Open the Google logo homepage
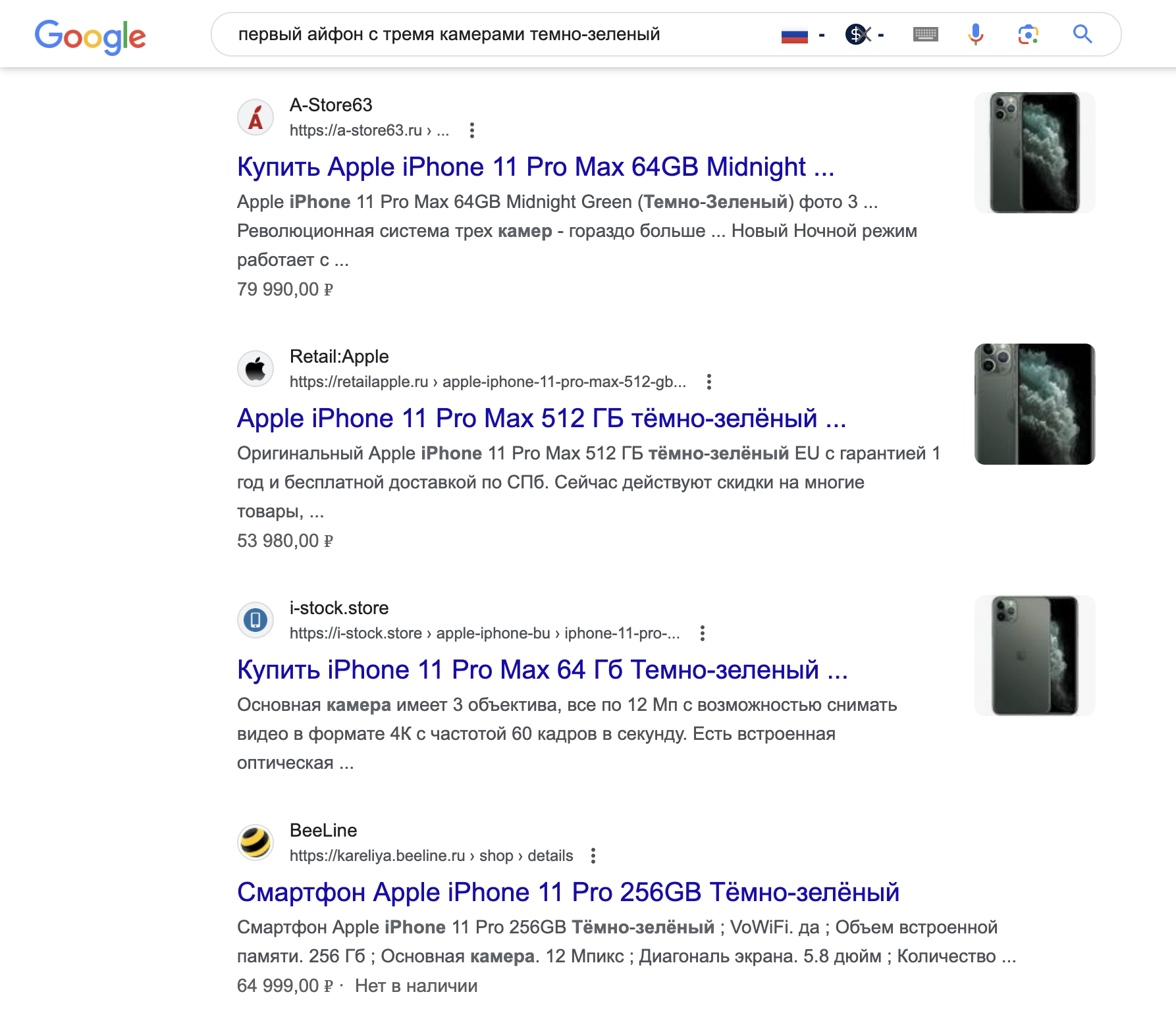Screen dimensions: 1176x1015 pyautogui.click(x=90, y=36)
